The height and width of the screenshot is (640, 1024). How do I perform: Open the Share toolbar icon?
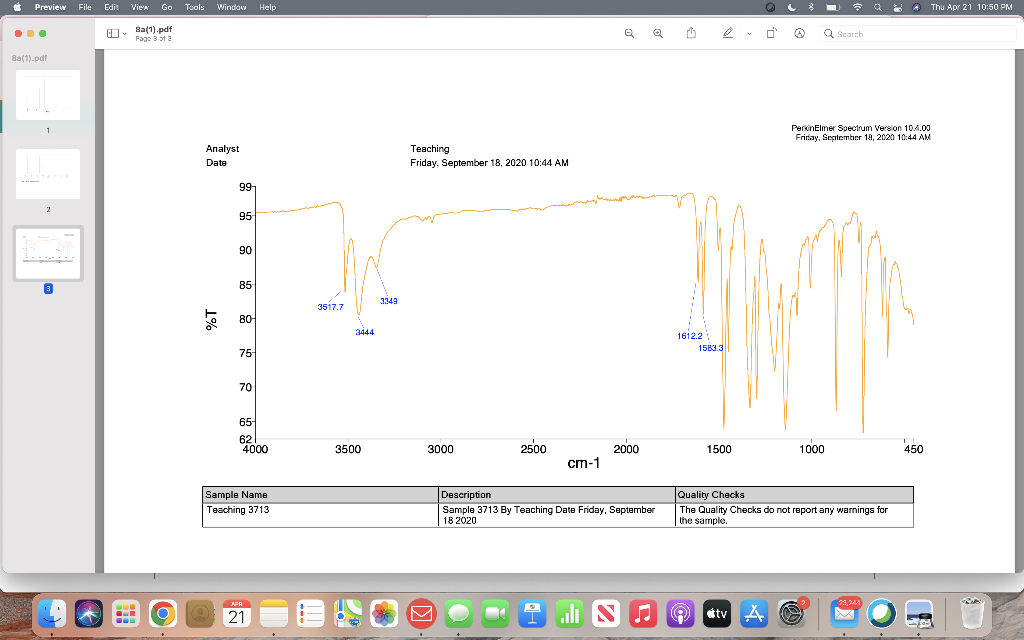(x=692, y=33)
